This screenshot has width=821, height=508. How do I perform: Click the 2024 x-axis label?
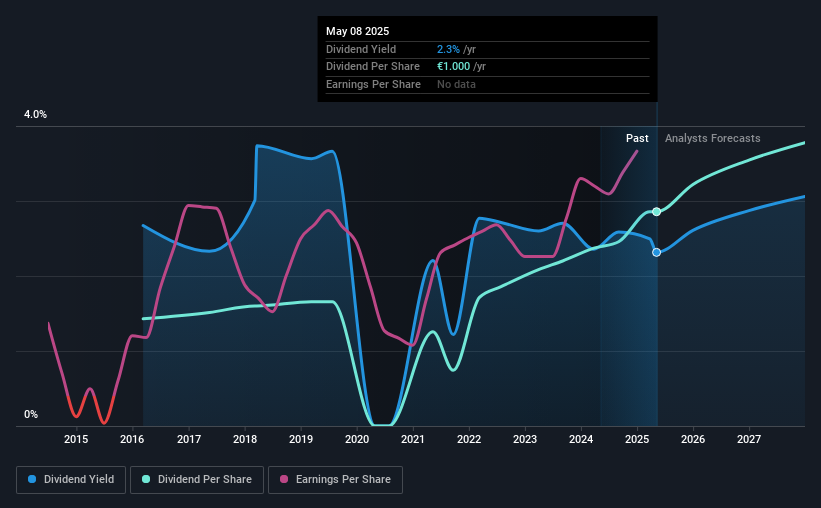[x=581, y=439]
